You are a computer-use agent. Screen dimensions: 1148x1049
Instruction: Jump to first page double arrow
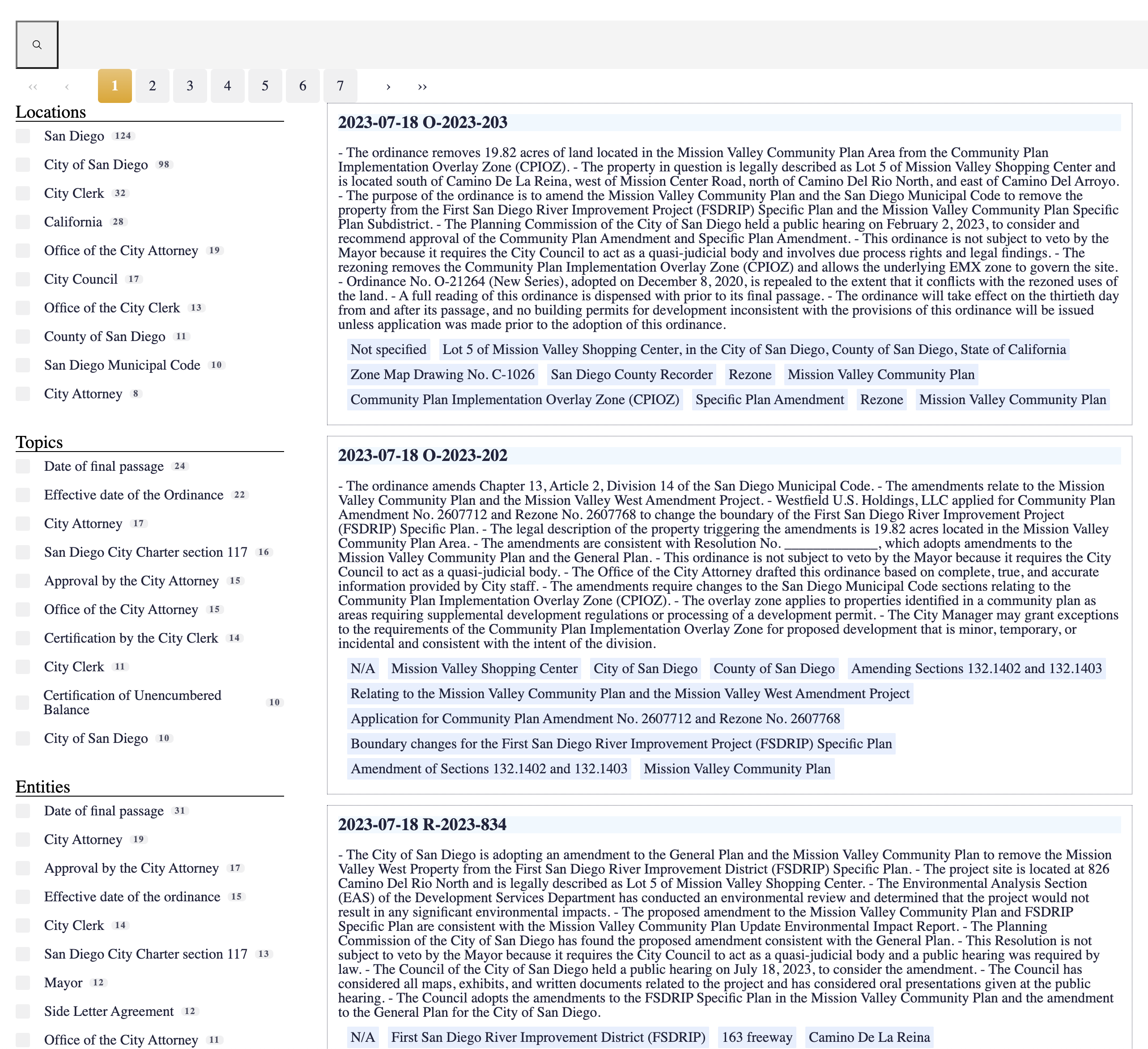[x=33, y=86]
